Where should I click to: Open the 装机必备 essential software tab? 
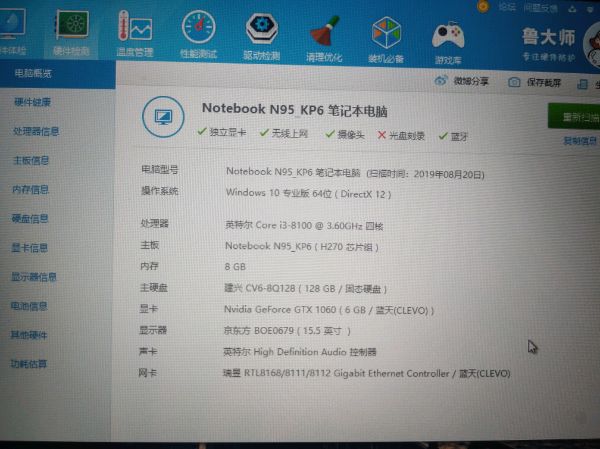386,40
